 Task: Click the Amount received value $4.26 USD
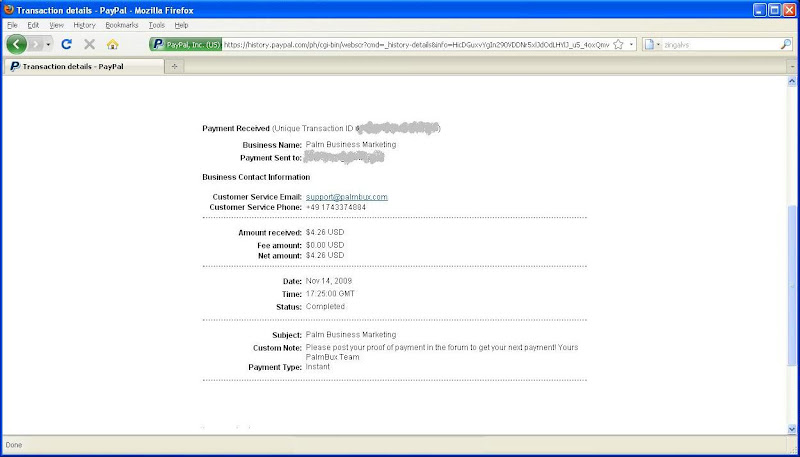324,232
